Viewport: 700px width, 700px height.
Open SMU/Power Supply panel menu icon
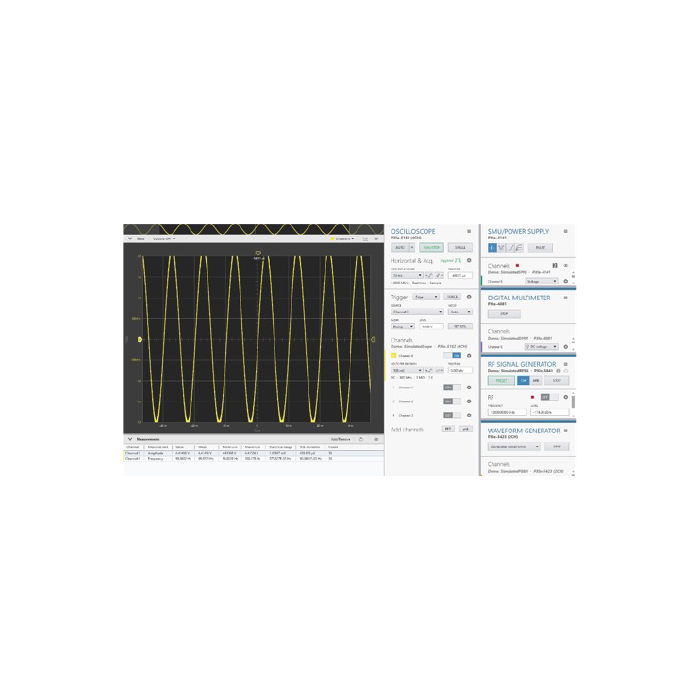coord(565,231)
